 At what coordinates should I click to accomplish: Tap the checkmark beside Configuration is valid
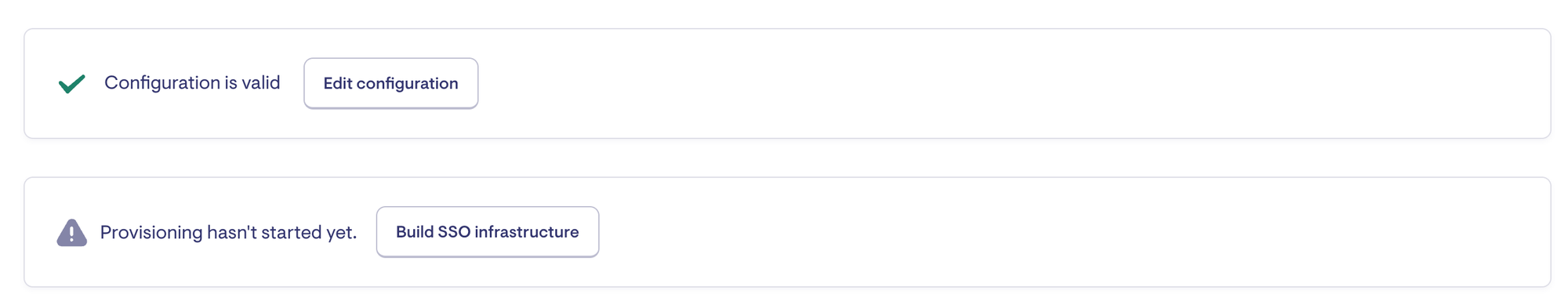point(72,83)
